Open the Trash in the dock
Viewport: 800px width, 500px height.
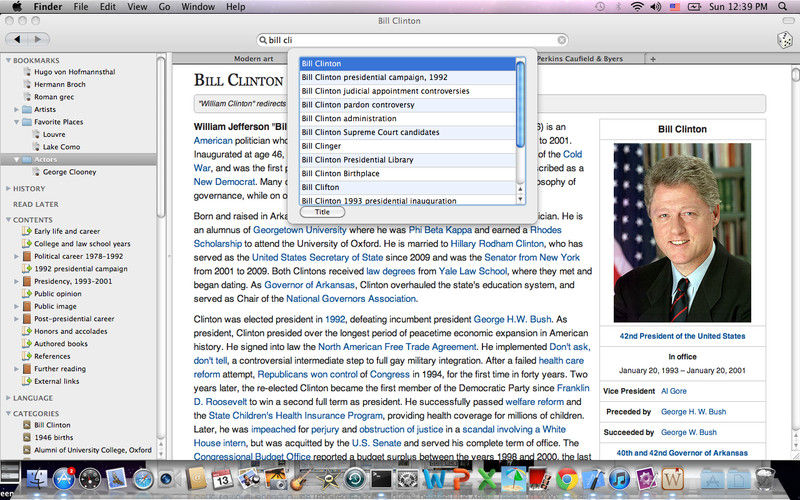pos(765,479)
